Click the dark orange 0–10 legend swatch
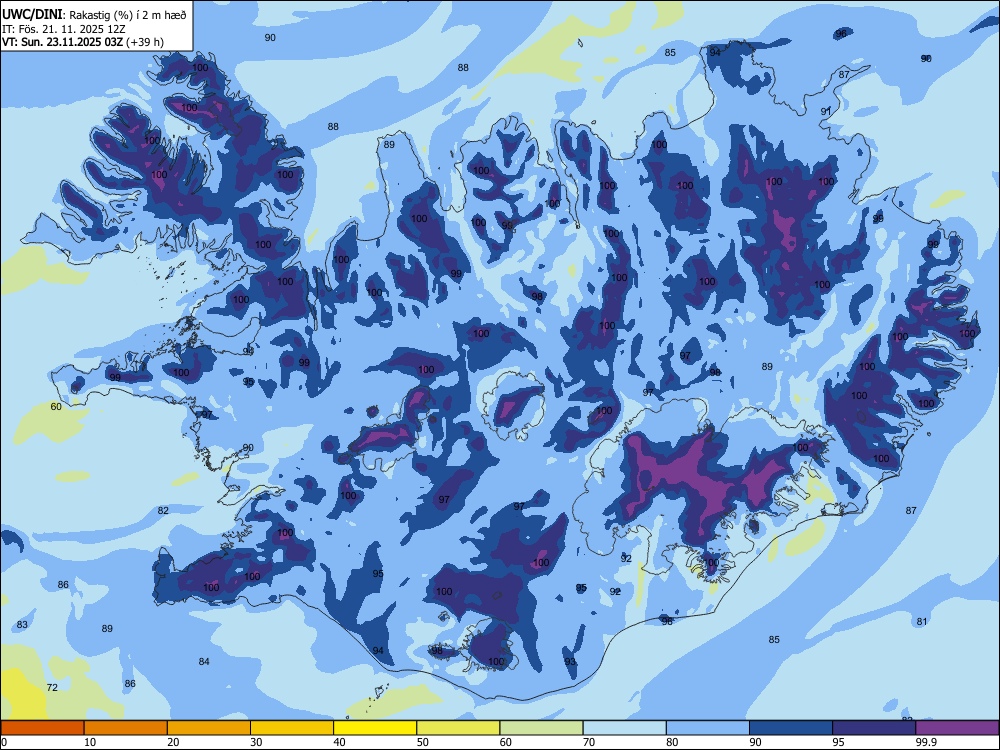 click(x=42, y=728)
